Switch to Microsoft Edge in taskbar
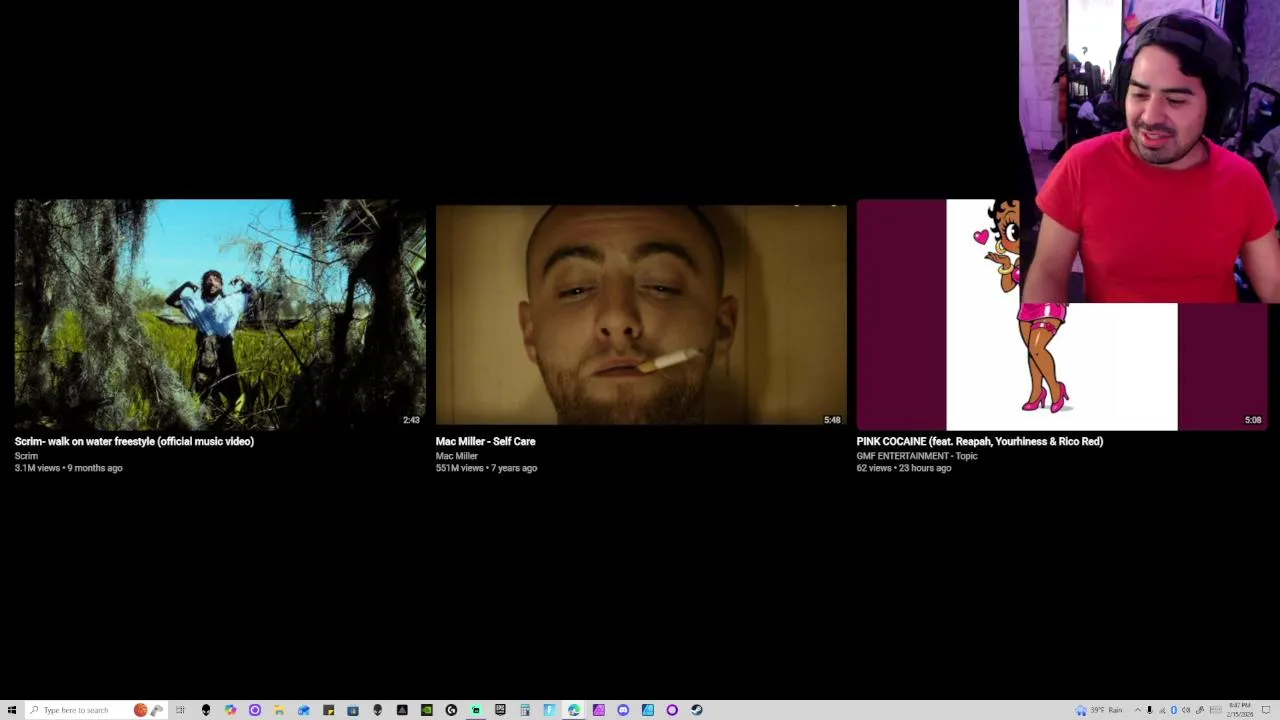1280x720 pixels. 574,710
